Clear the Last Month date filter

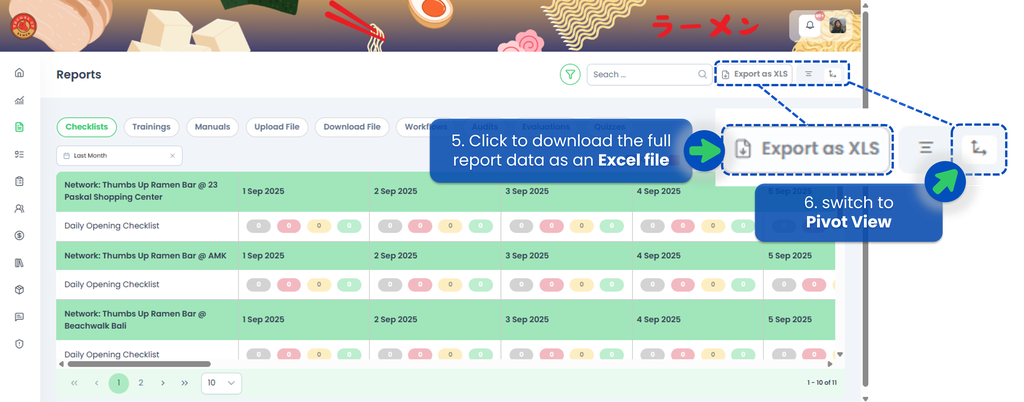coord(172,156)
